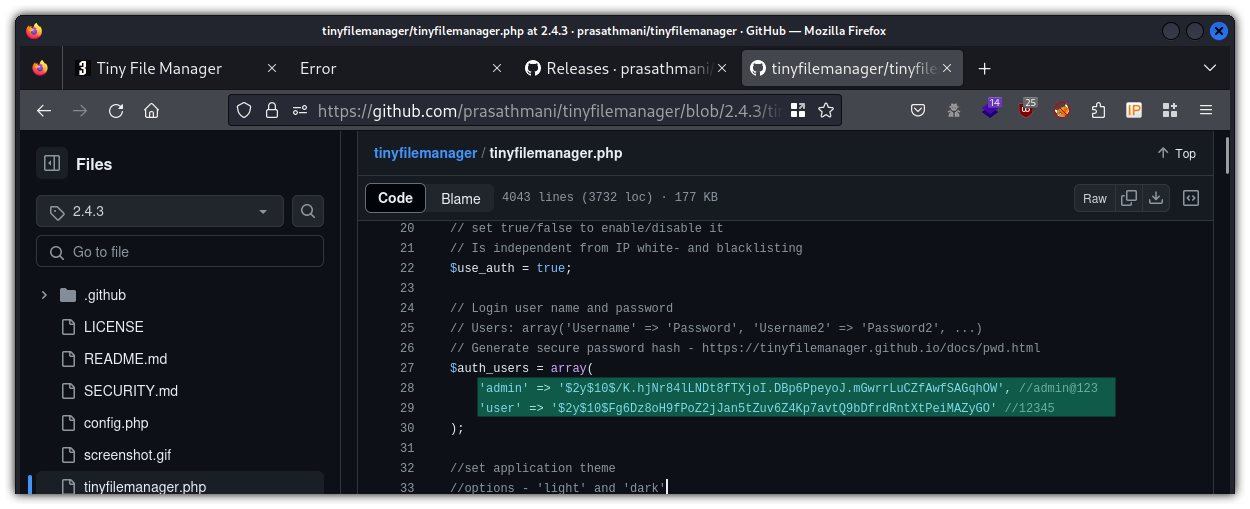
Task: Switch to Code view
Action: click(395, 198)
